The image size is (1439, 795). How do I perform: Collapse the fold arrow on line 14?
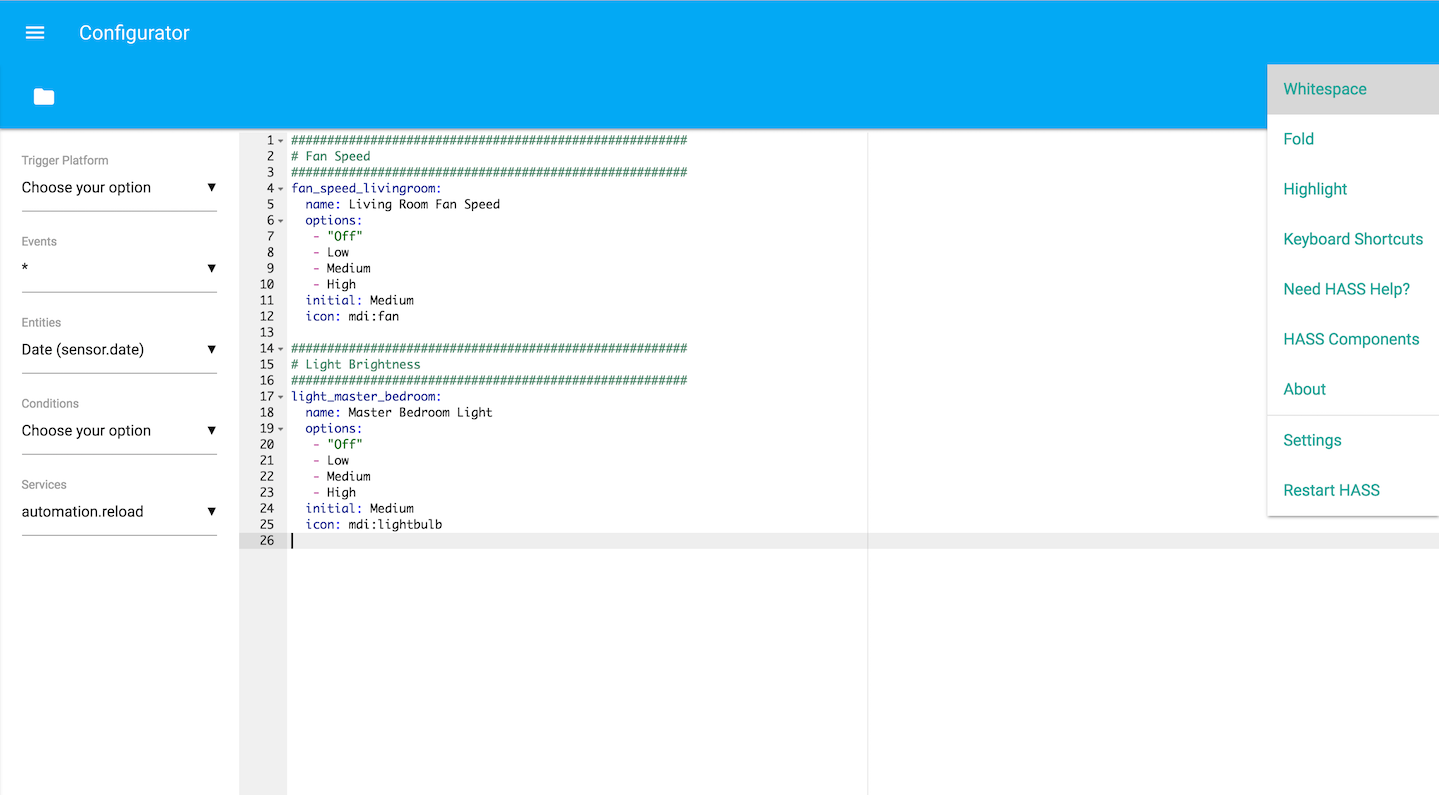point(281,349)
